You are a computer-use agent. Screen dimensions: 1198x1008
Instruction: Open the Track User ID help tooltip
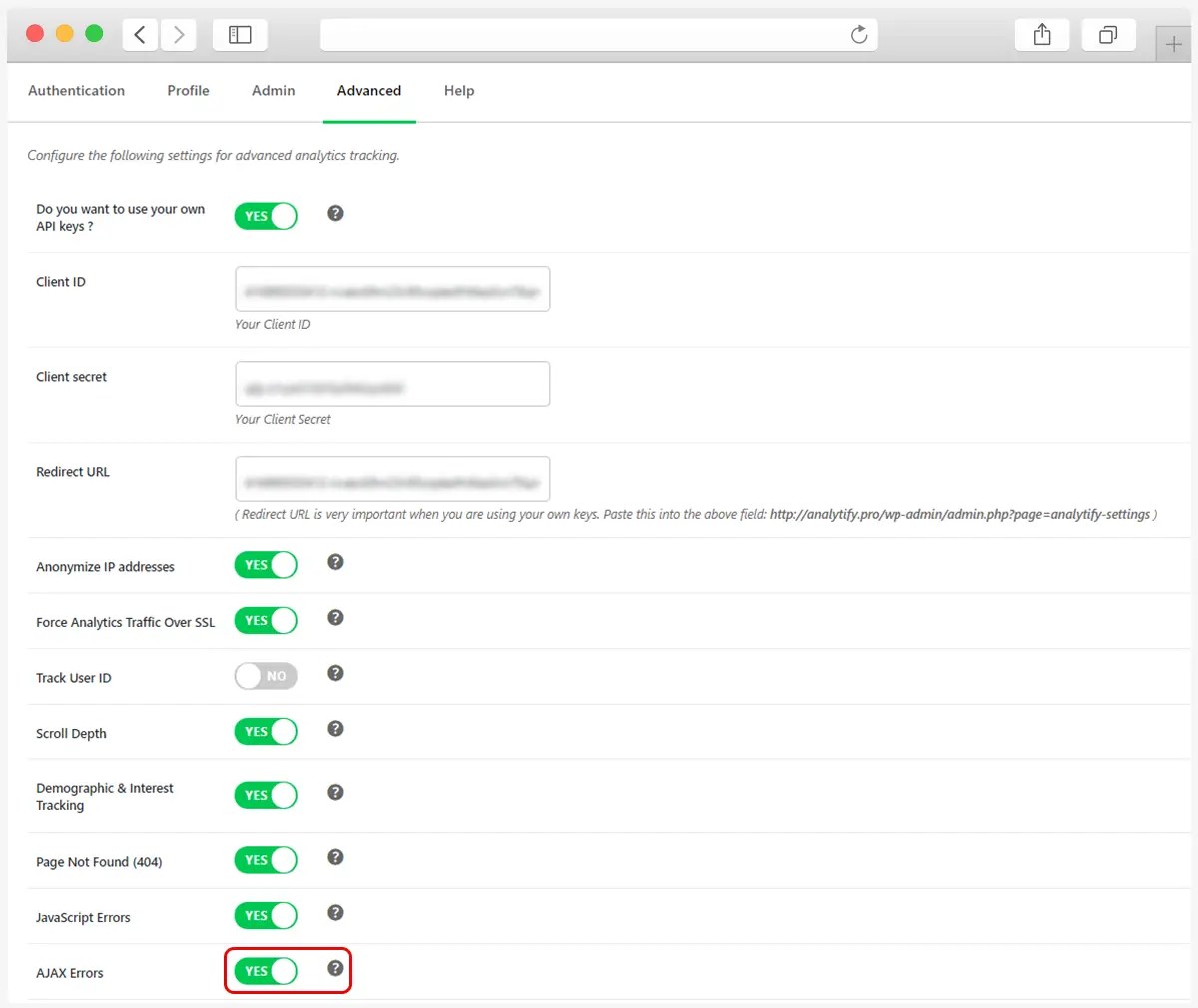pyautogui.click(x=335, y=672)
